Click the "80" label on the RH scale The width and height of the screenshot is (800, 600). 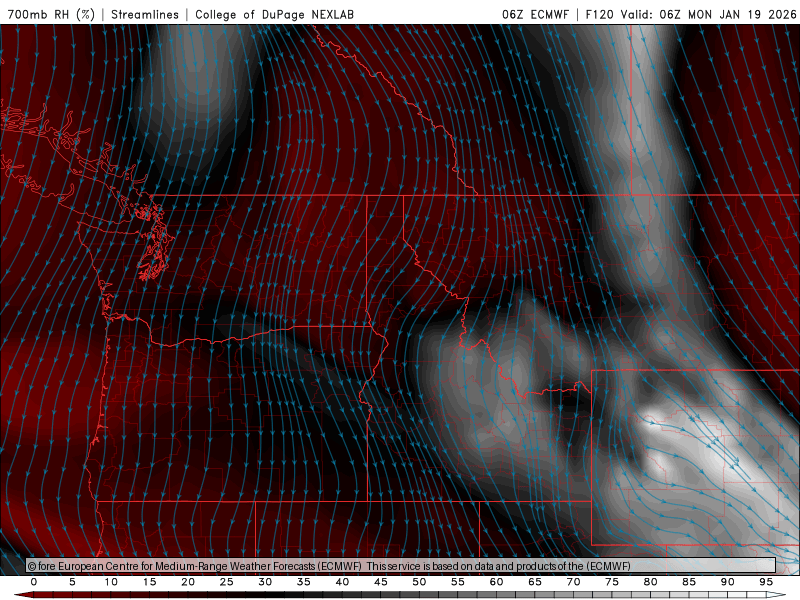click(651, 582)
